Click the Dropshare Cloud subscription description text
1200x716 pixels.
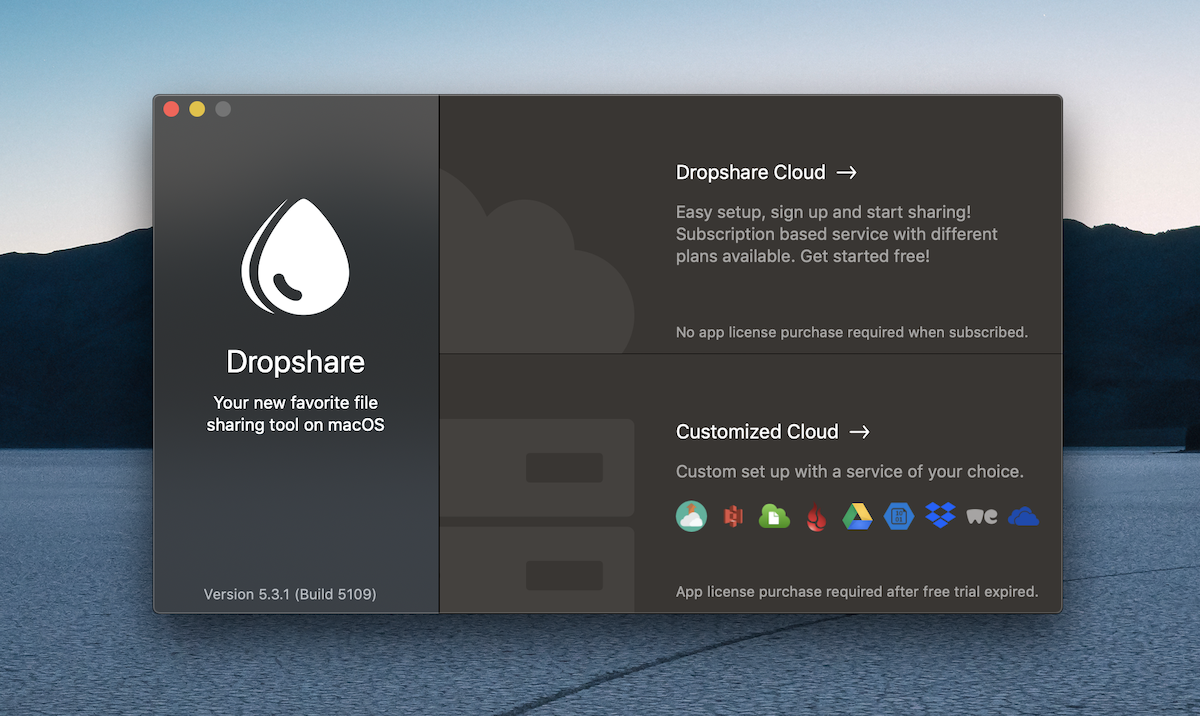click(x=836, y=234)
